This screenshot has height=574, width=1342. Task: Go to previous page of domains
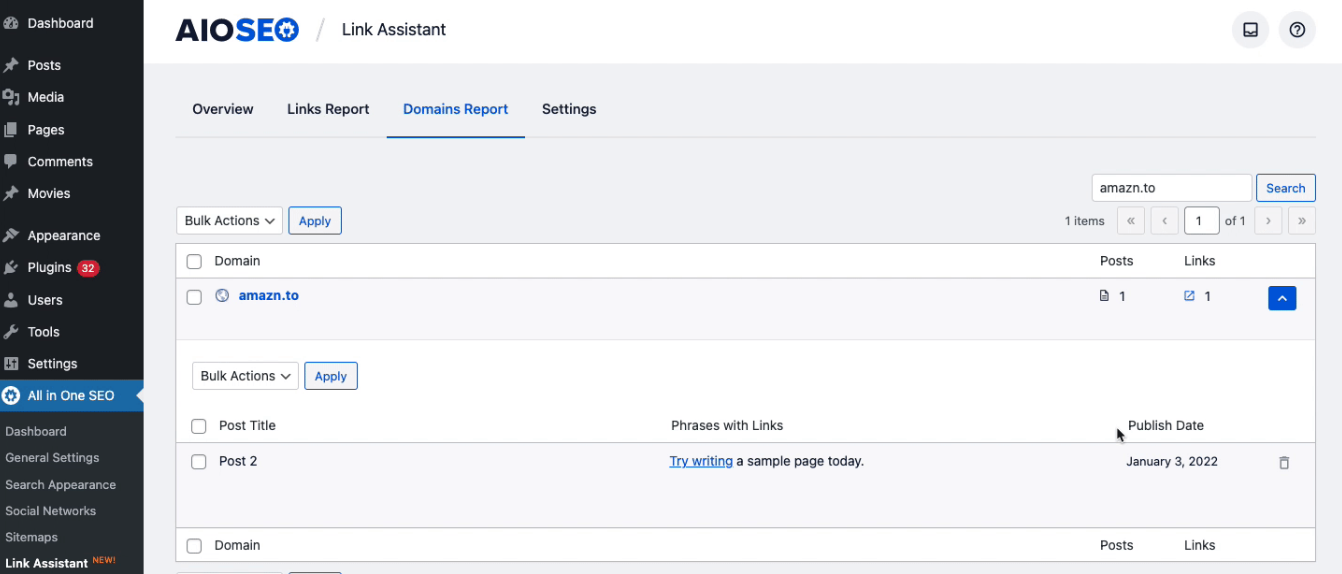click(1165, 221)
